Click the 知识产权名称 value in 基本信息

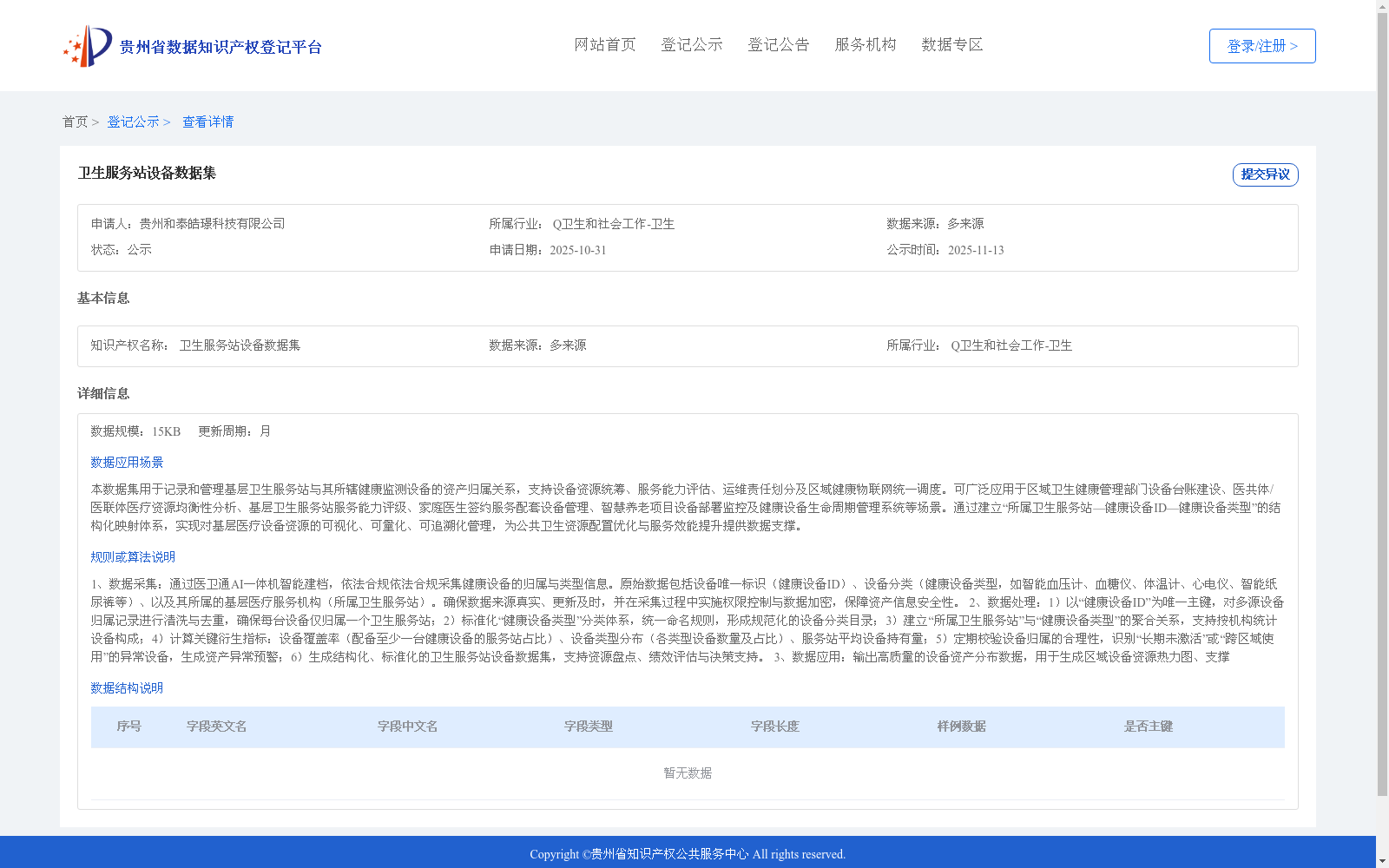click(x=240, y=345)
